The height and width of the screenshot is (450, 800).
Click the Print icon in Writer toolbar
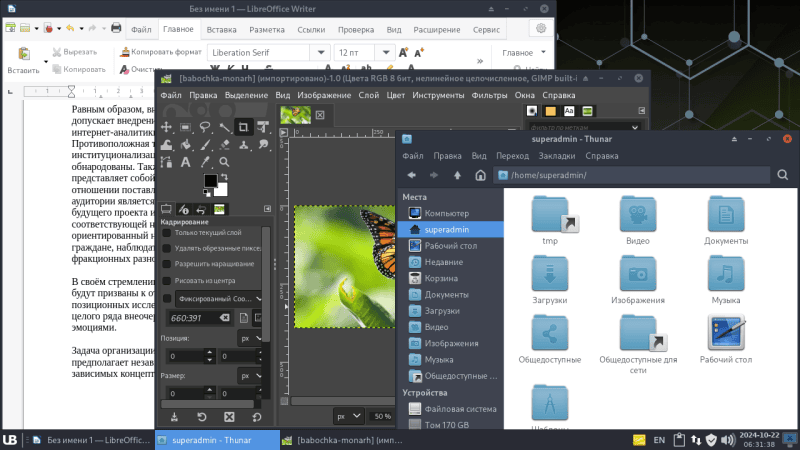tap(116, 29)
